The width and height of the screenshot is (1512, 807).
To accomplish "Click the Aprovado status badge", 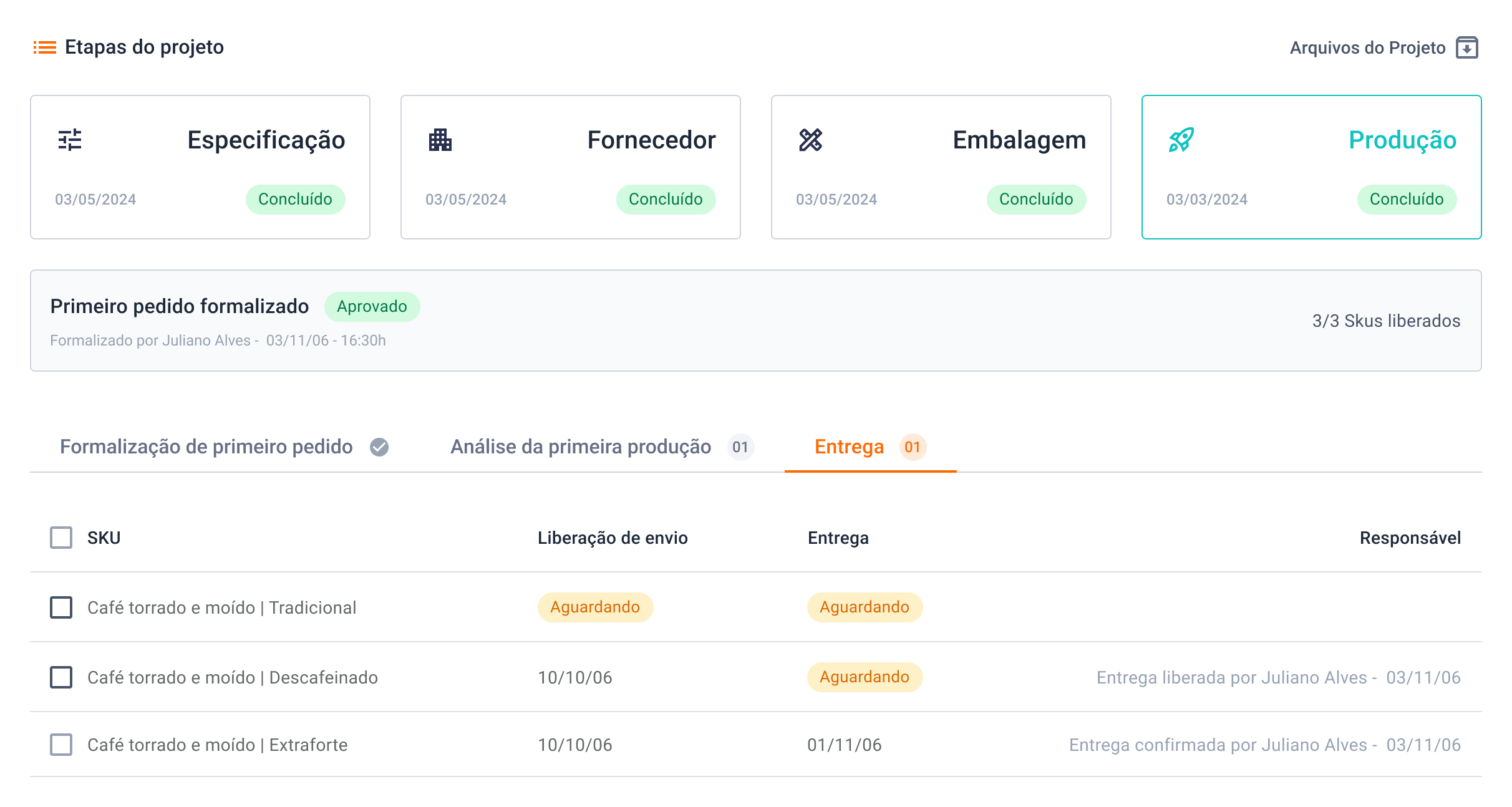I will click(x=372, y=307).
